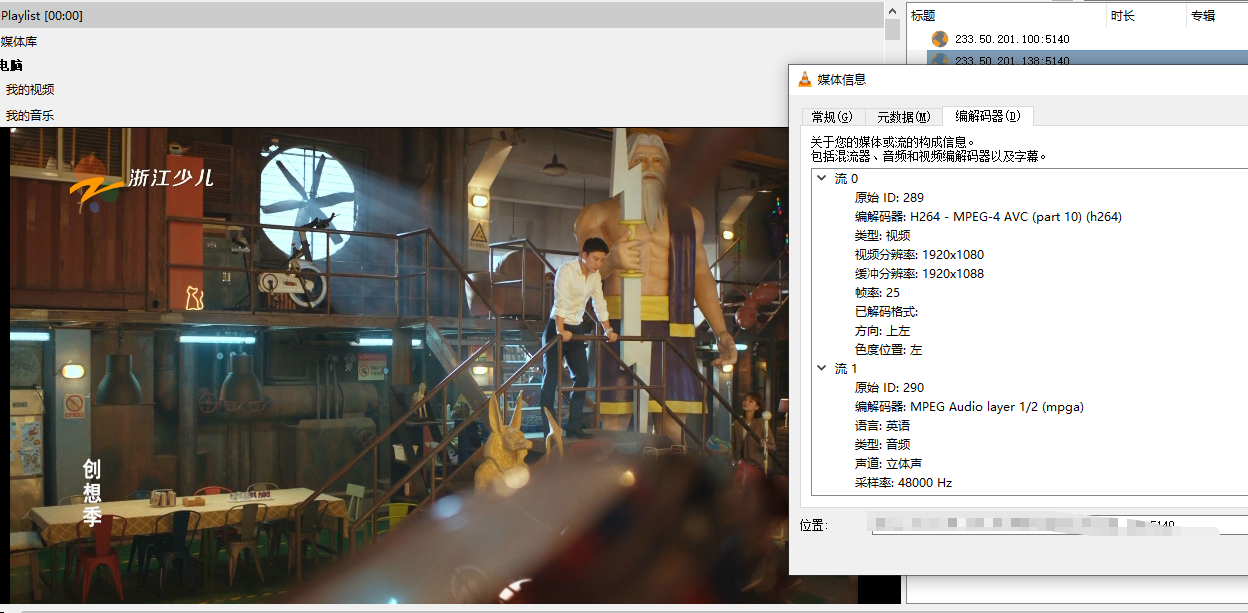Switch to the 常规 tab
The height and width of the screenshot is (613, 1248).
tap(832, 117)
